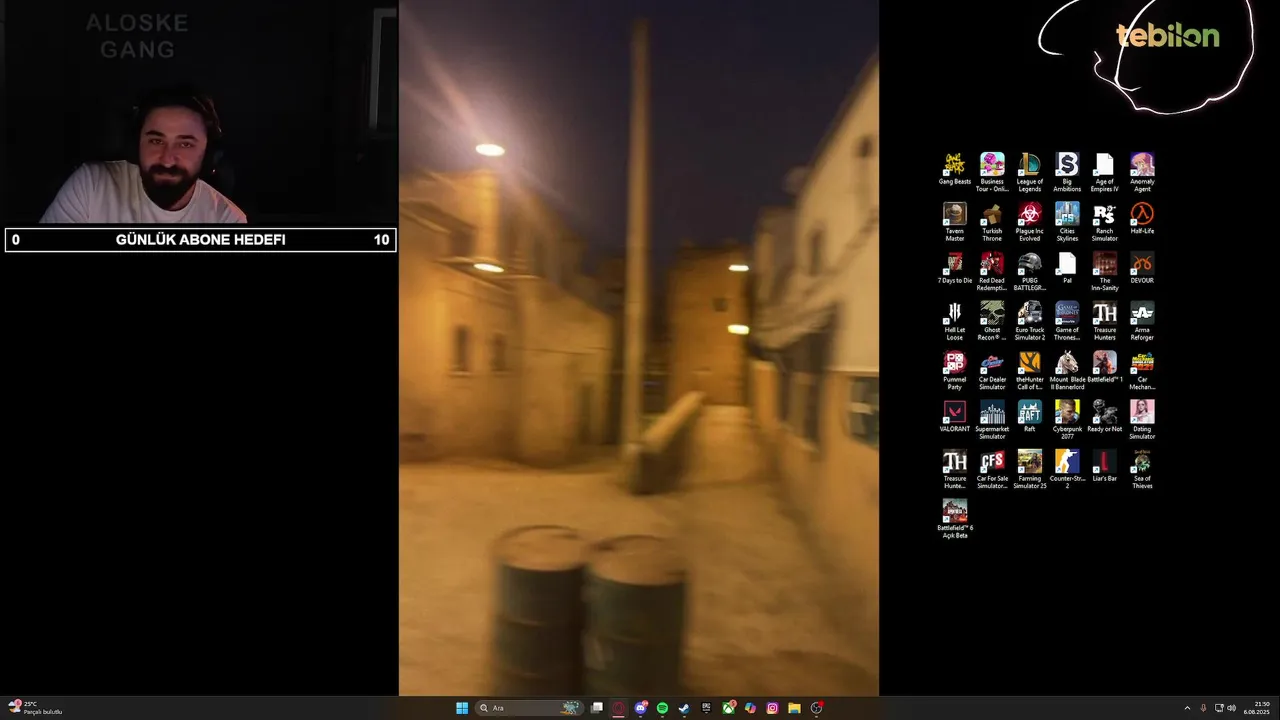Select the Liar's Bar shortcut
Viewport: 1280px width, 720px height.
click(x=1104, y=466)
